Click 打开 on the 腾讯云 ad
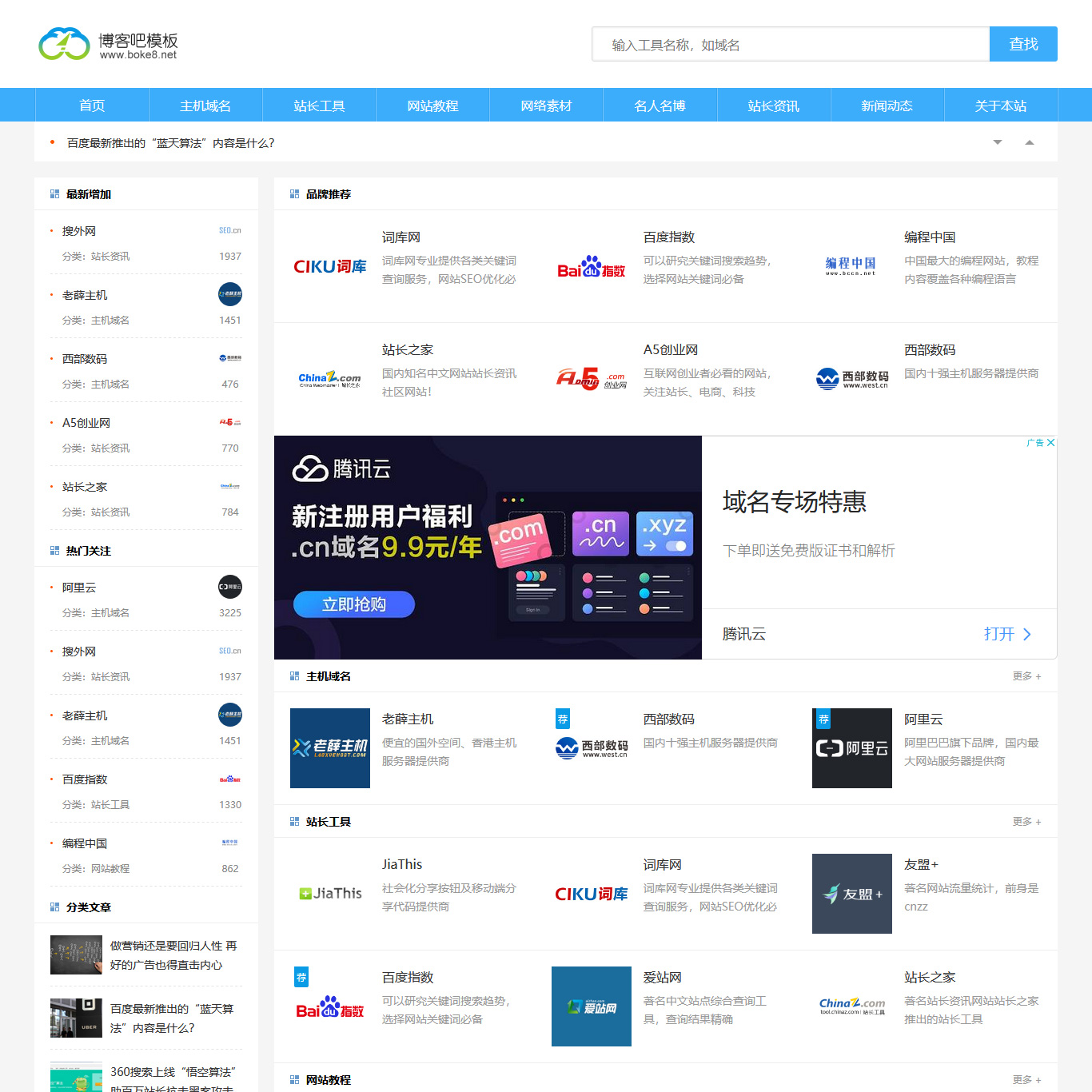The width and height of the screenshot is (1092, 1092). point(1007,634)
